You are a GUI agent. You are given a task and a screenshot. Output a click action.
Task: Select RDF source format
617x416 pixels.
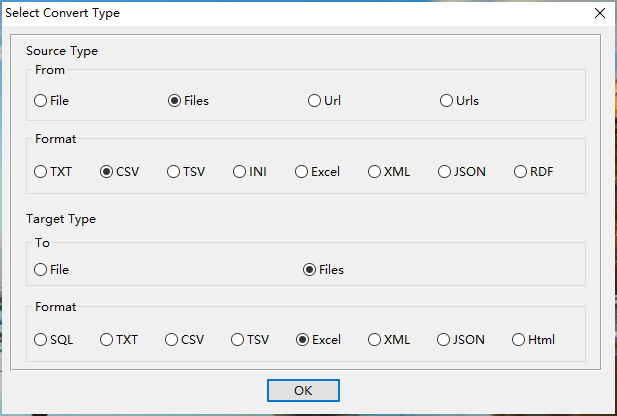tap(520, 171)
